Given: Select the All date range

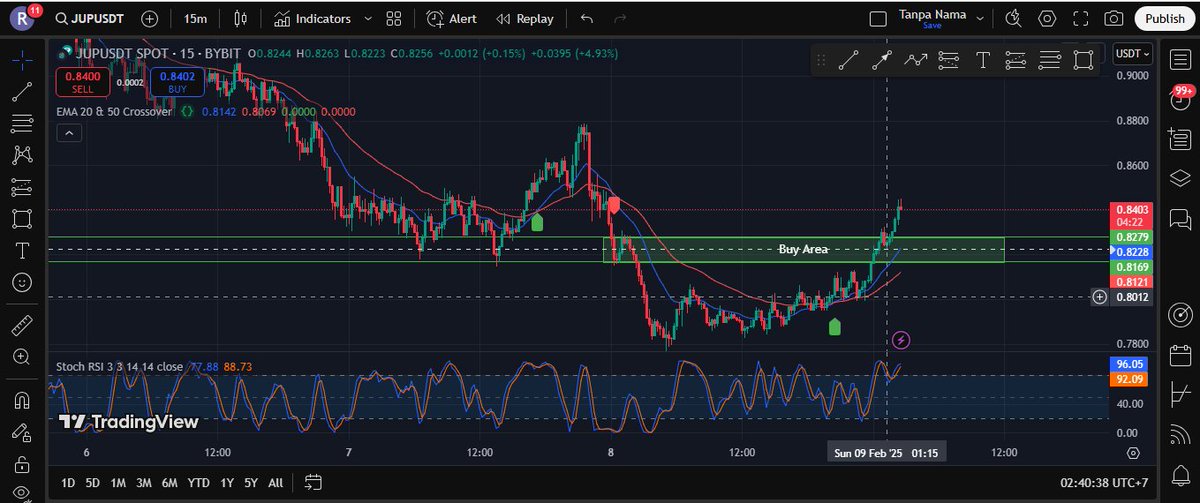Looking at the screenshot, I should [275, 482].
